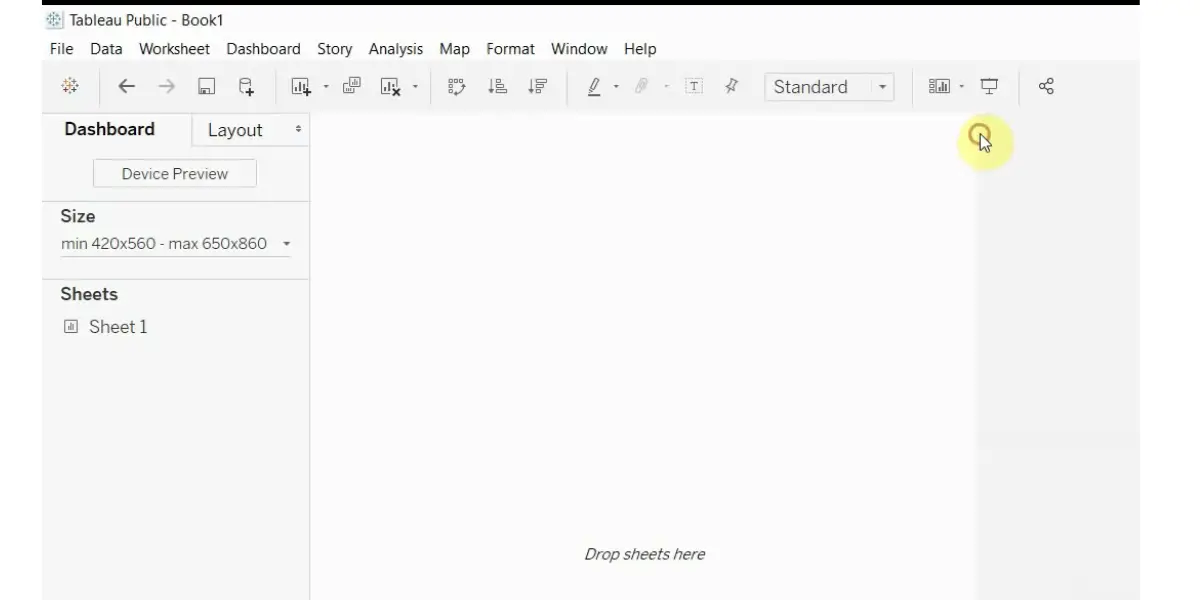Open the Standard fit dropdown
Viewport: 1200px width, 600px height.
[829, 87]
